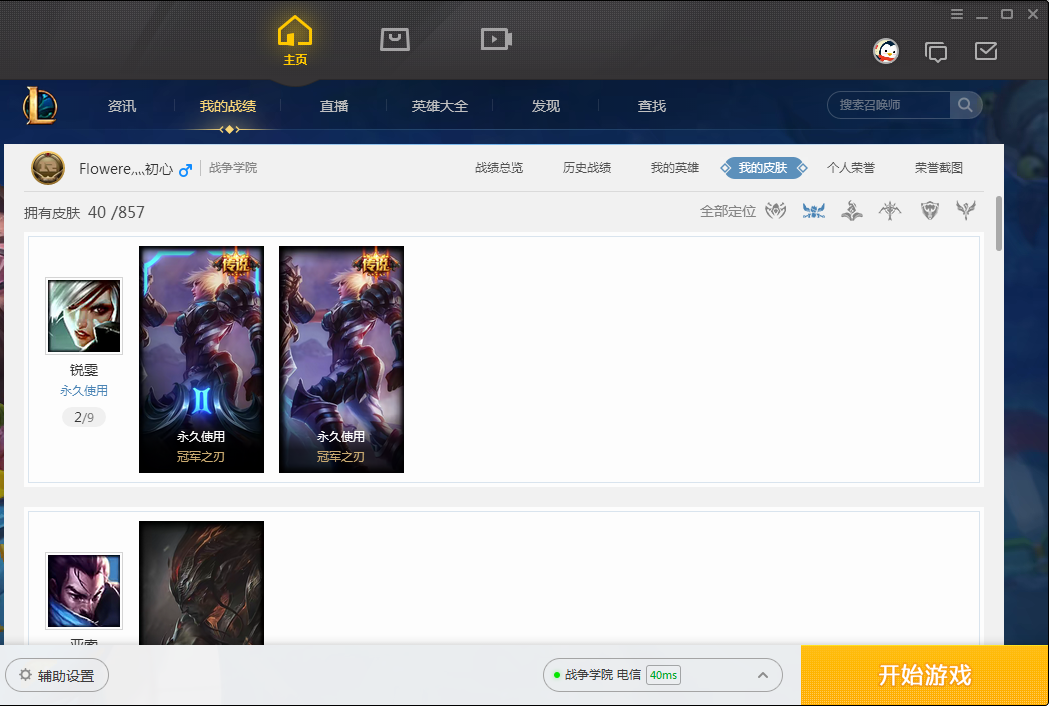Open the hamburger menu icon in title bar
This screenshot has height=706, width=1049.
click(957, 14)
